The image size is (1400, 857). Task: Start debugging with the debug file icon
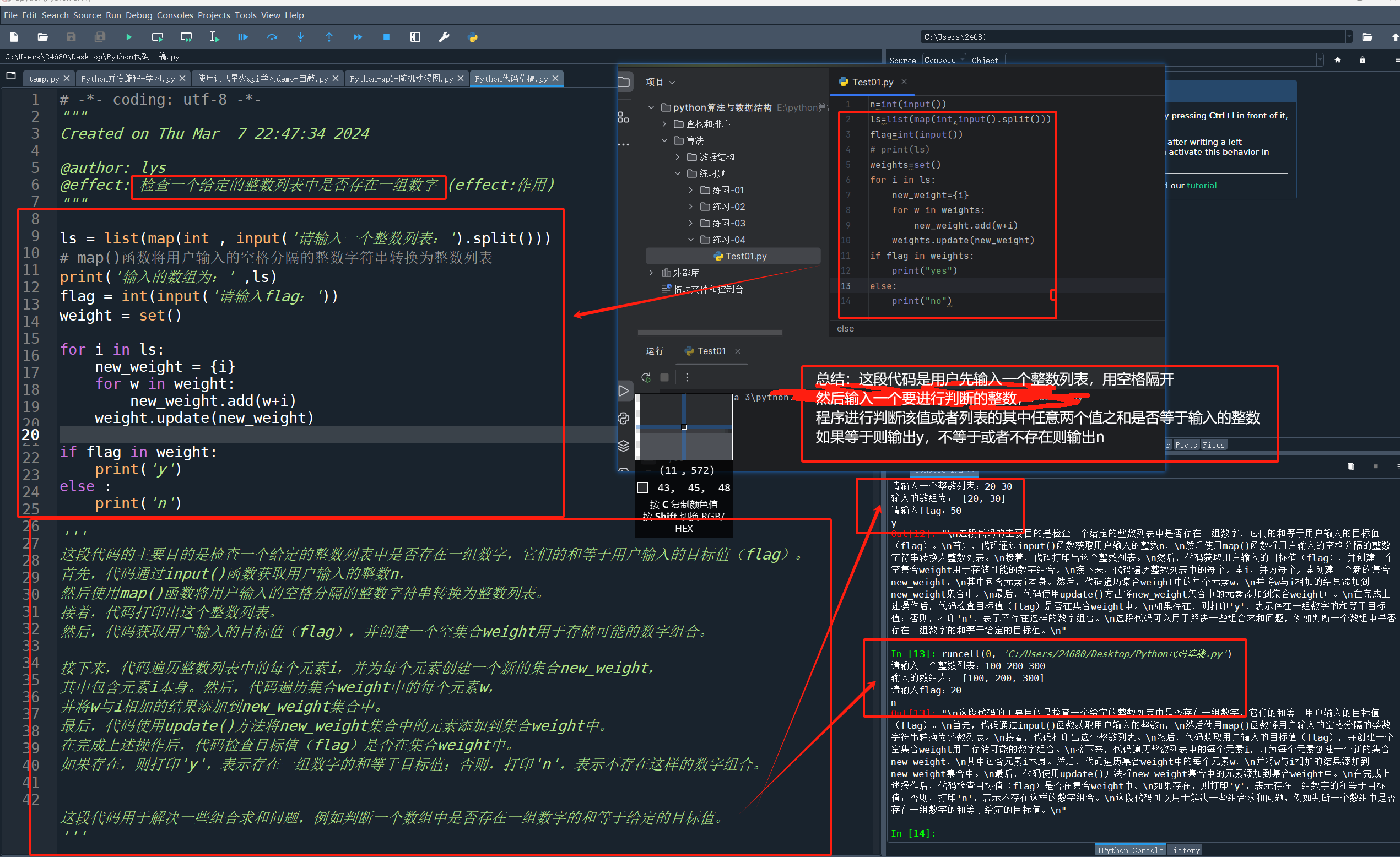click(243, 37)
